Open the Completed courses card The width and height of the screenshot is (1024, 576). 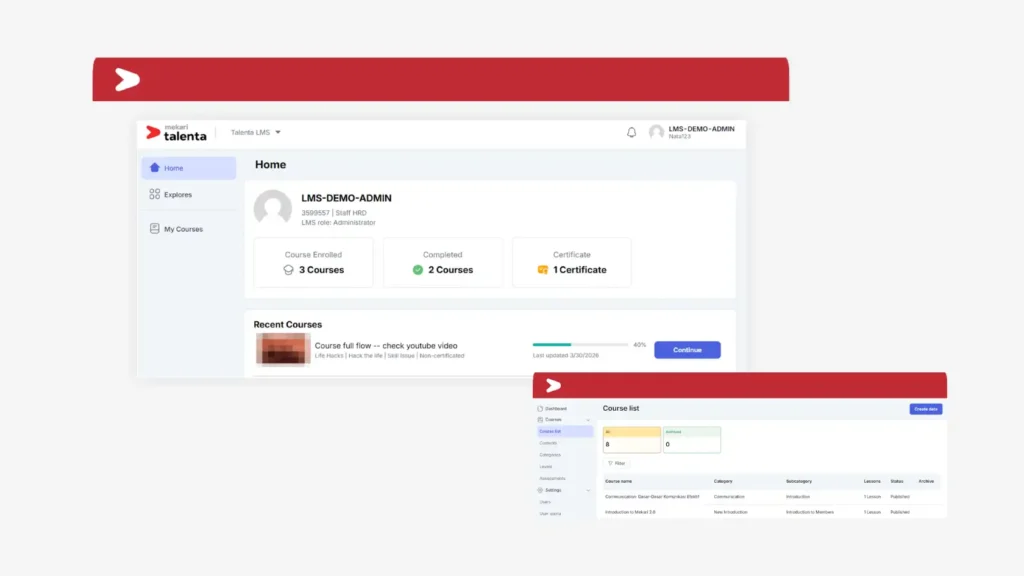point(443,263)
